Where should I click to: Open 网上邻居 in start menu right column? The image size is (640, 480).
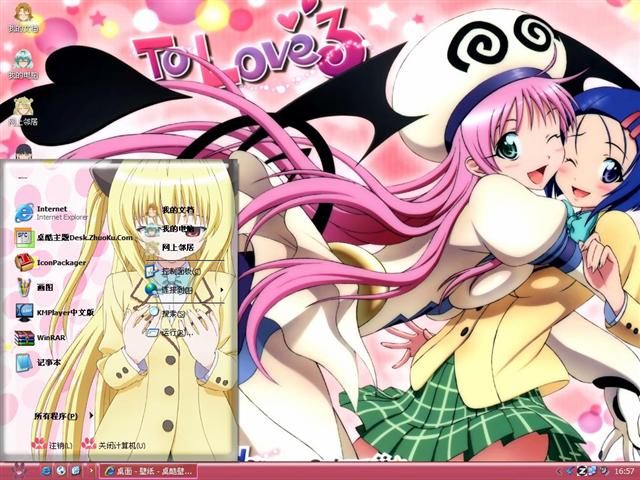click(x=171, y=248)
